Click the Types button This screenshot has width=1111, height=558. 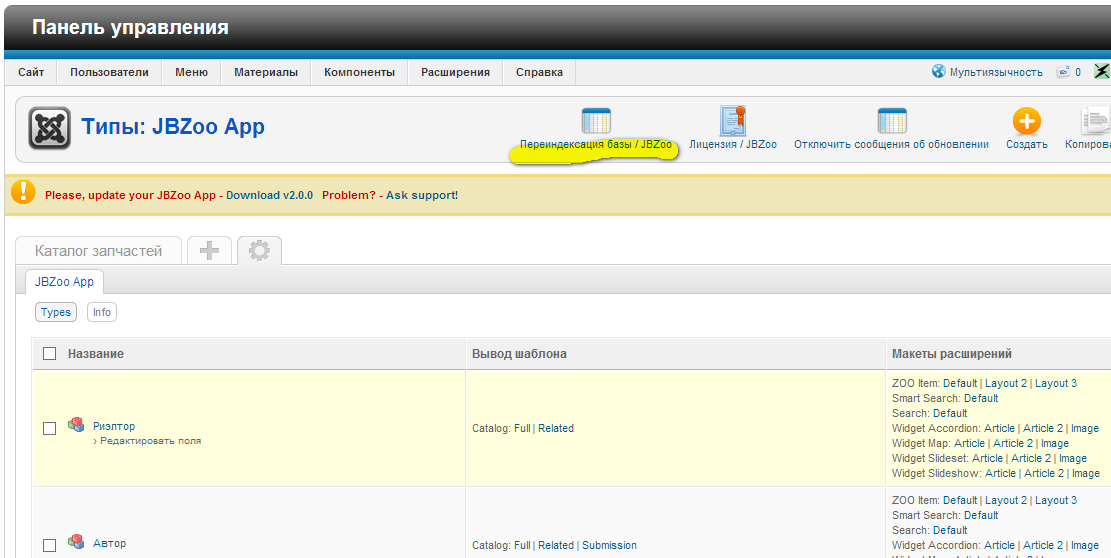(56, 312)
